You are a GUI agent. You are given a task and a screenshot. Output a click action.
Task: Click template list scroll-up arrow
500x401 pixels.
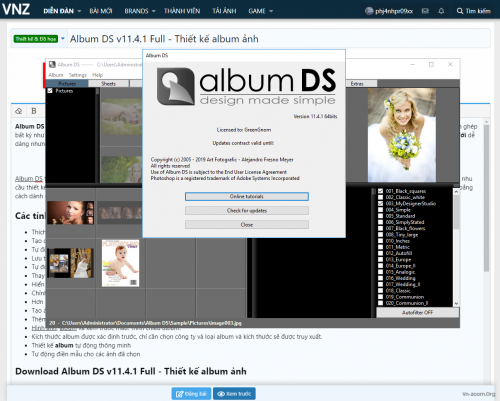(x=456, y=192)
